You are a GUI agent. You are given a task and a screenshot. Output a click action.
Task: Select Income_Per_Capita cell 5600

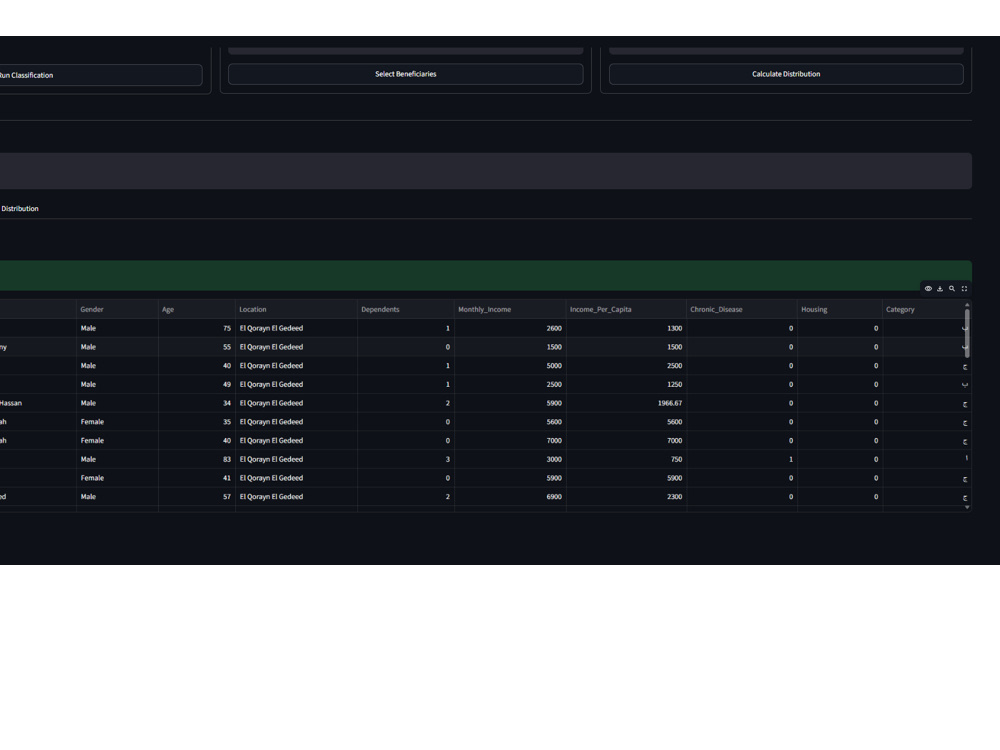click(626, 422)
